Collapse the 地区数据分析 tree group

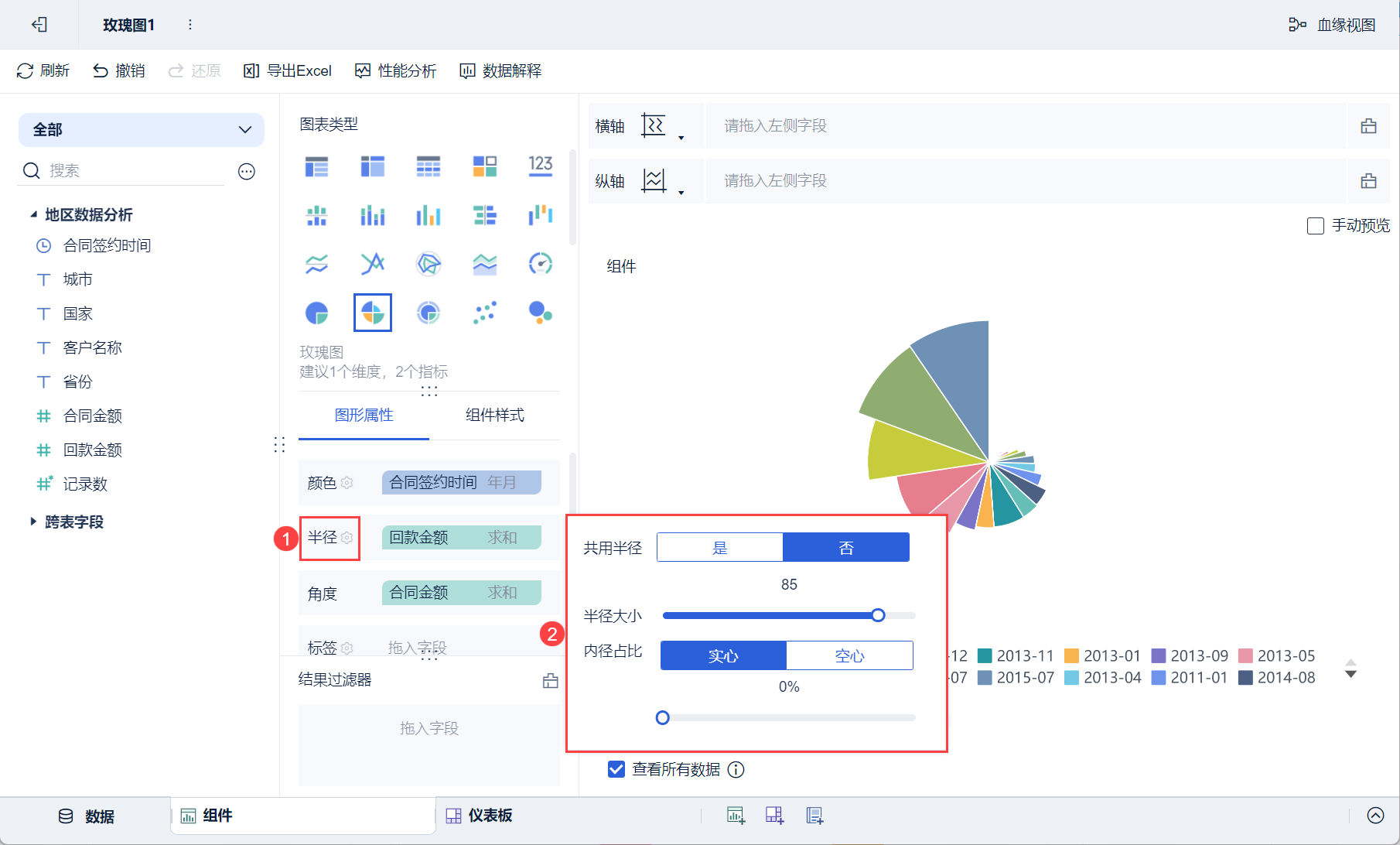pos(33,214)
